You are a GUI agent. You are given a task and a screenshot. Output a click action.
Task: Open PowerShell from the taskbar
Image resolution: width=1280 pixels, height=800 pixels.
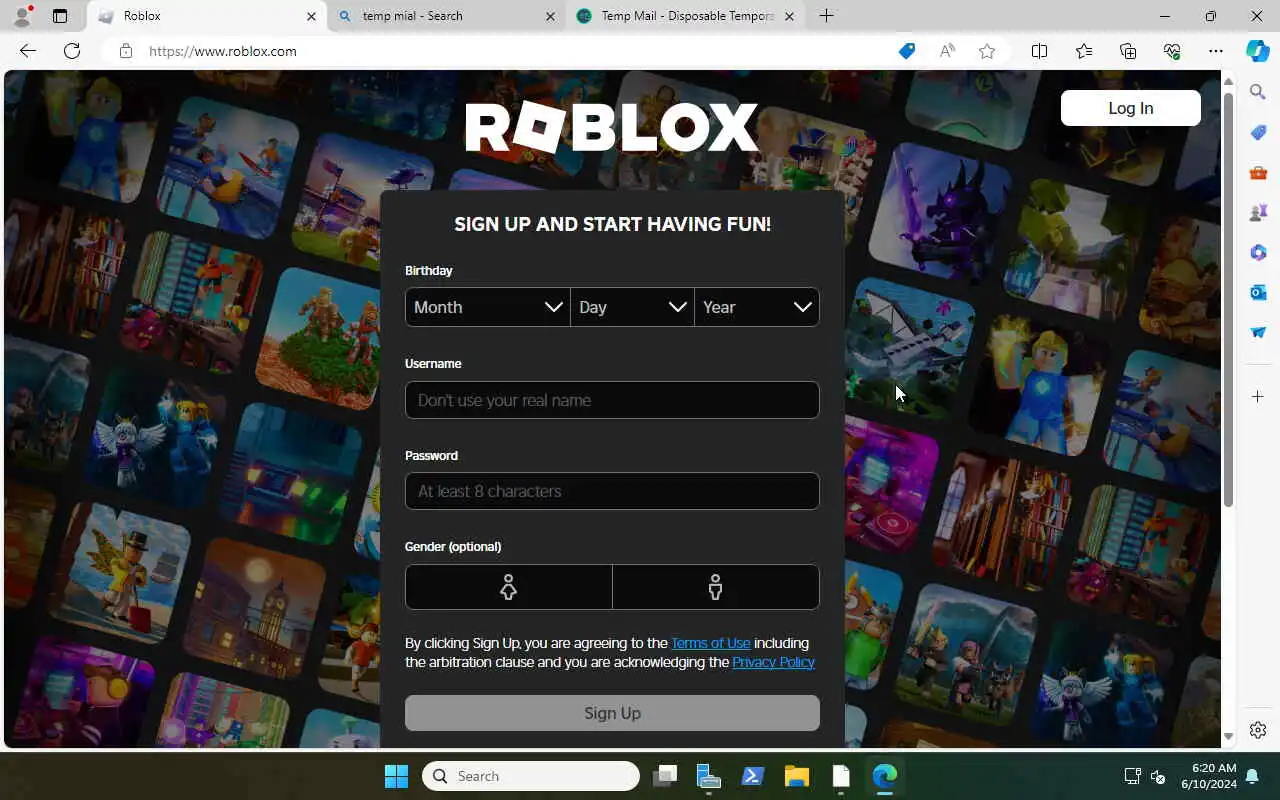pos(753,776)
